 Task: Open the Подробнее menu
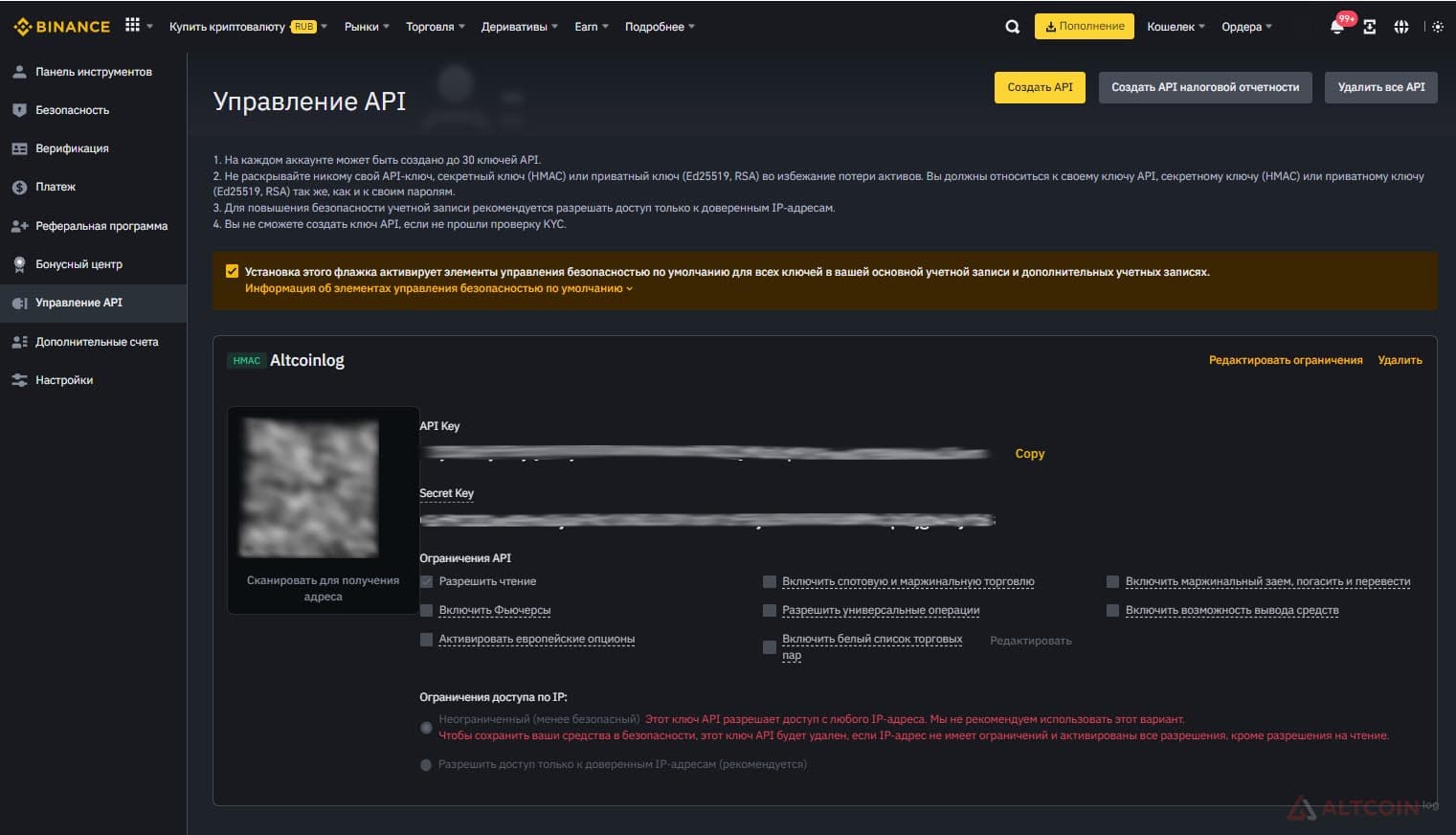(660, 27)
